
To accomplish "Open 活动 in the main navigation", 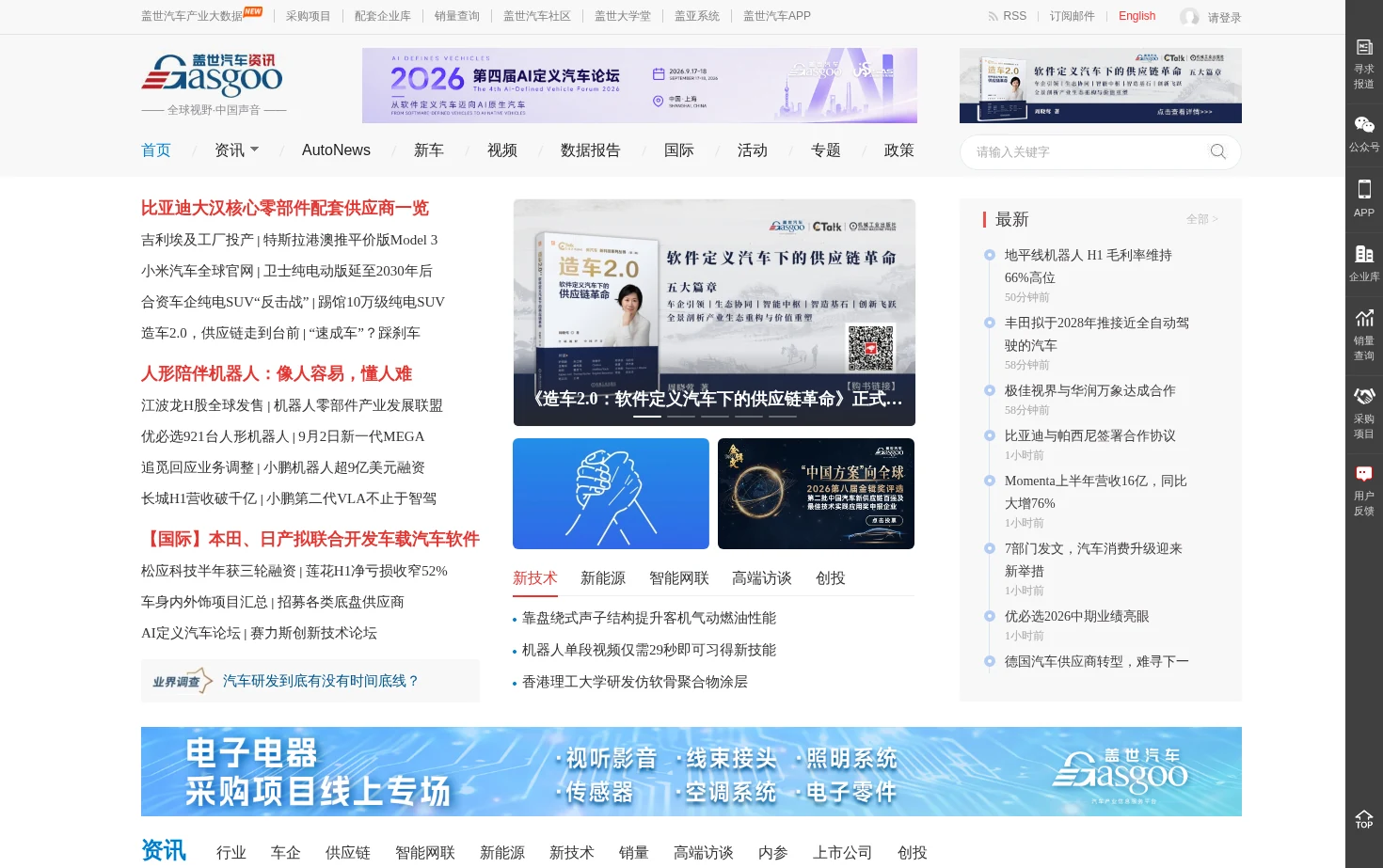I will [753, 150].
